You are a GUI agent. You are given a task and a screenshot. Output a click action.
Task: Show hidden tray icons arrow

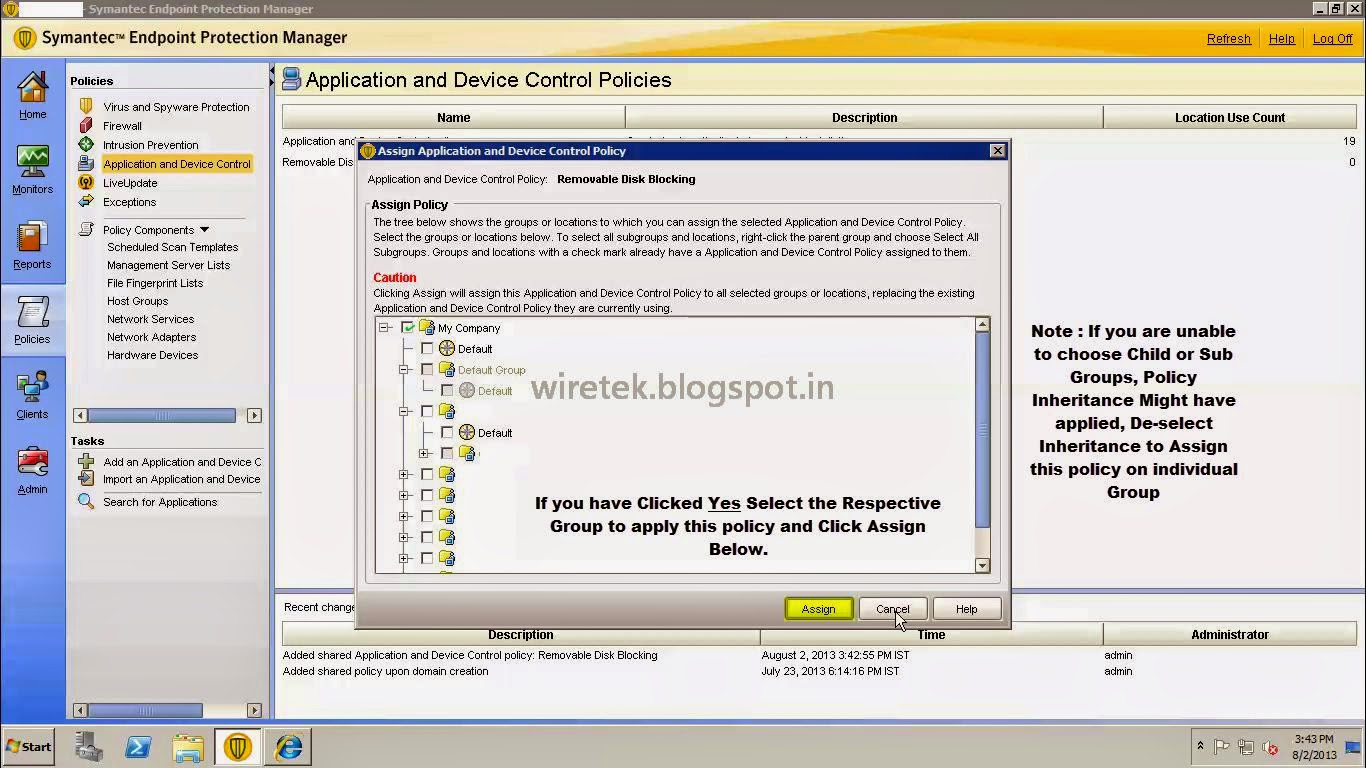[x=1200, y=746]
